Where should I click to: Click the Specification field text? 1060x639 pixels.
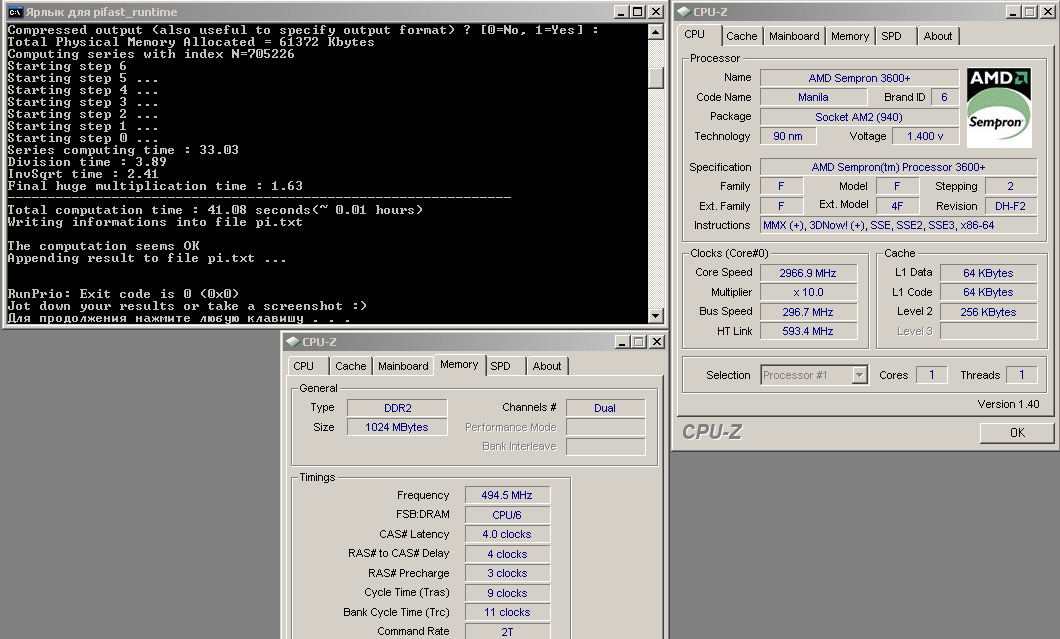tap(898, 167)
